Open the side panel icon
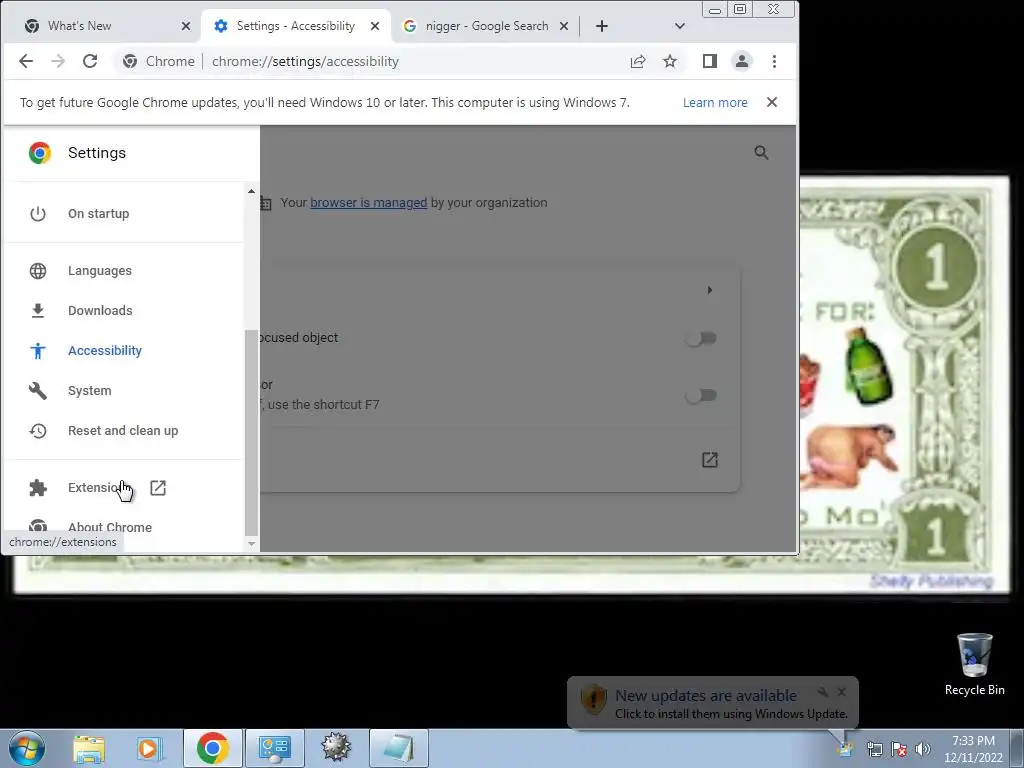This screenshot has width=1024, height=768. click(x=710, y=61)
